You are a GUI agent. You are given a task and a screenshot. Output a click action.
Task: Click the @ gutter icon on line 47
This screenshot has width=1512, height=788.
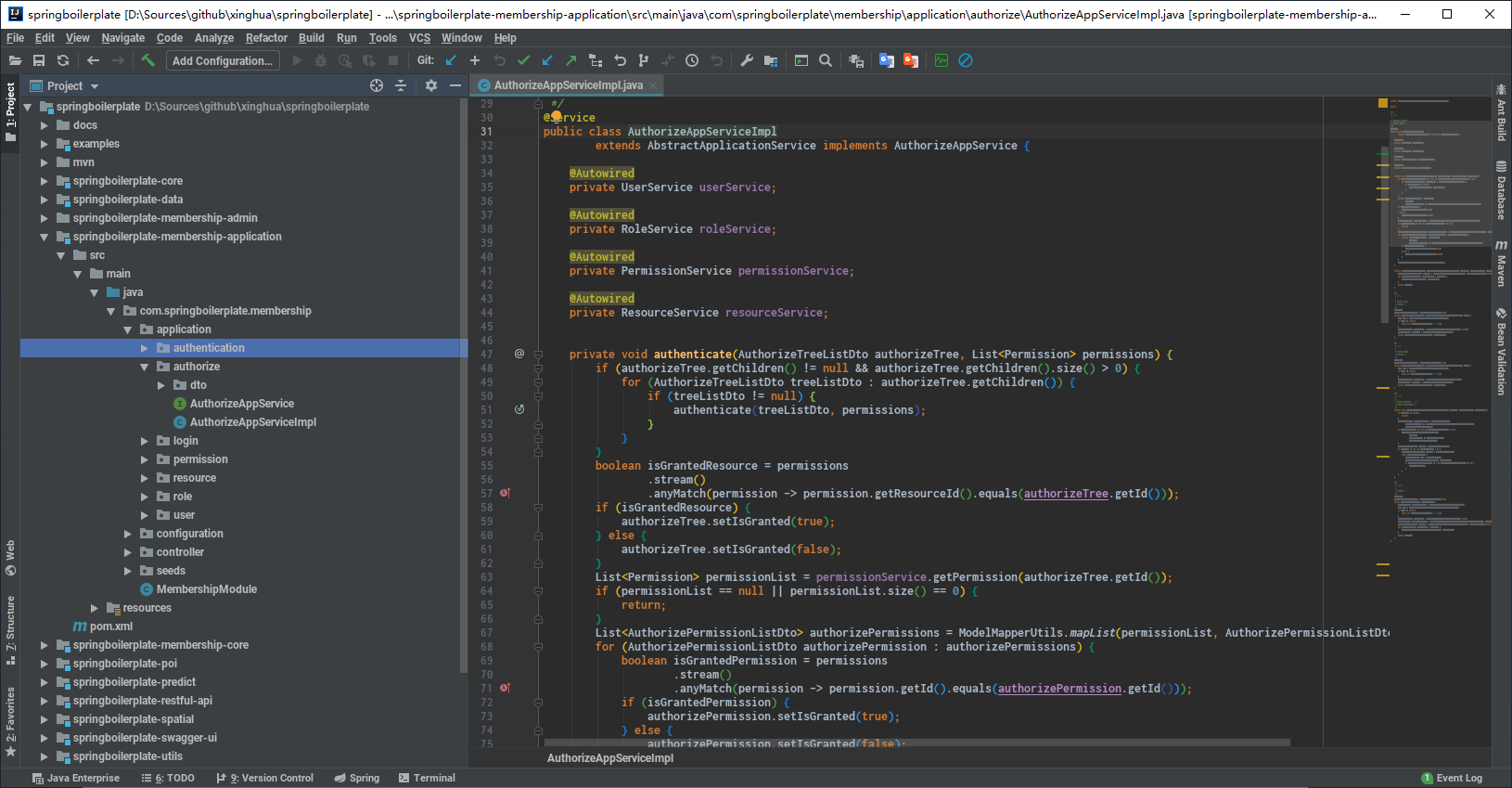pyautogui.click(x=519, y=354)
